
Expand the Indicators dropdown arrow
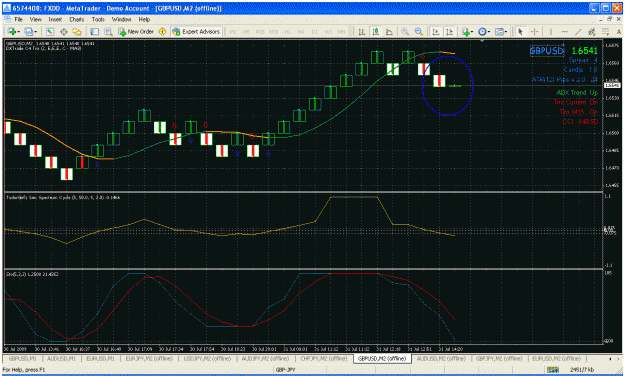[x=472, y=31]
